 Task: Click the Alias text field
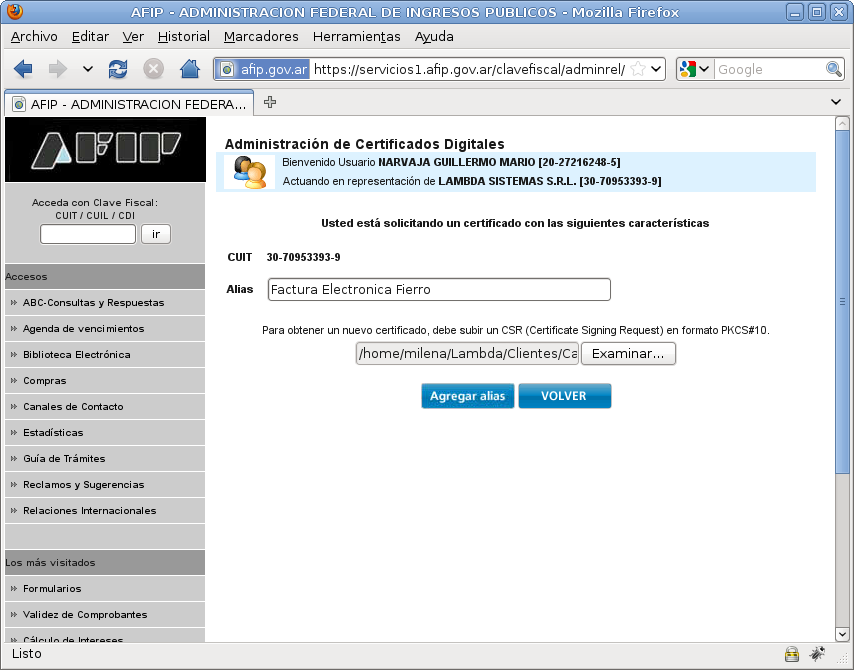point(439,289)
